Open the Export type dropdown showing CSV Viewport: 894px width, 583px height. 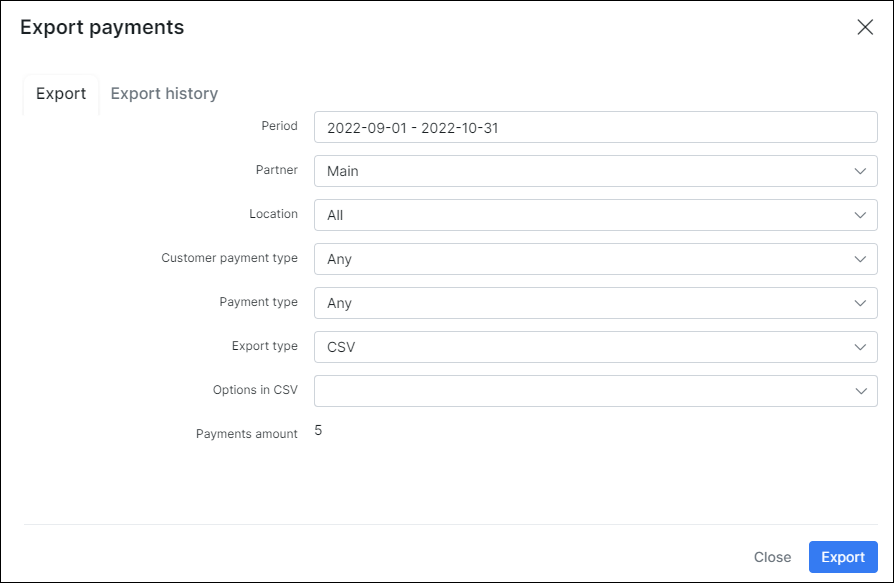(x=595, y=347)
